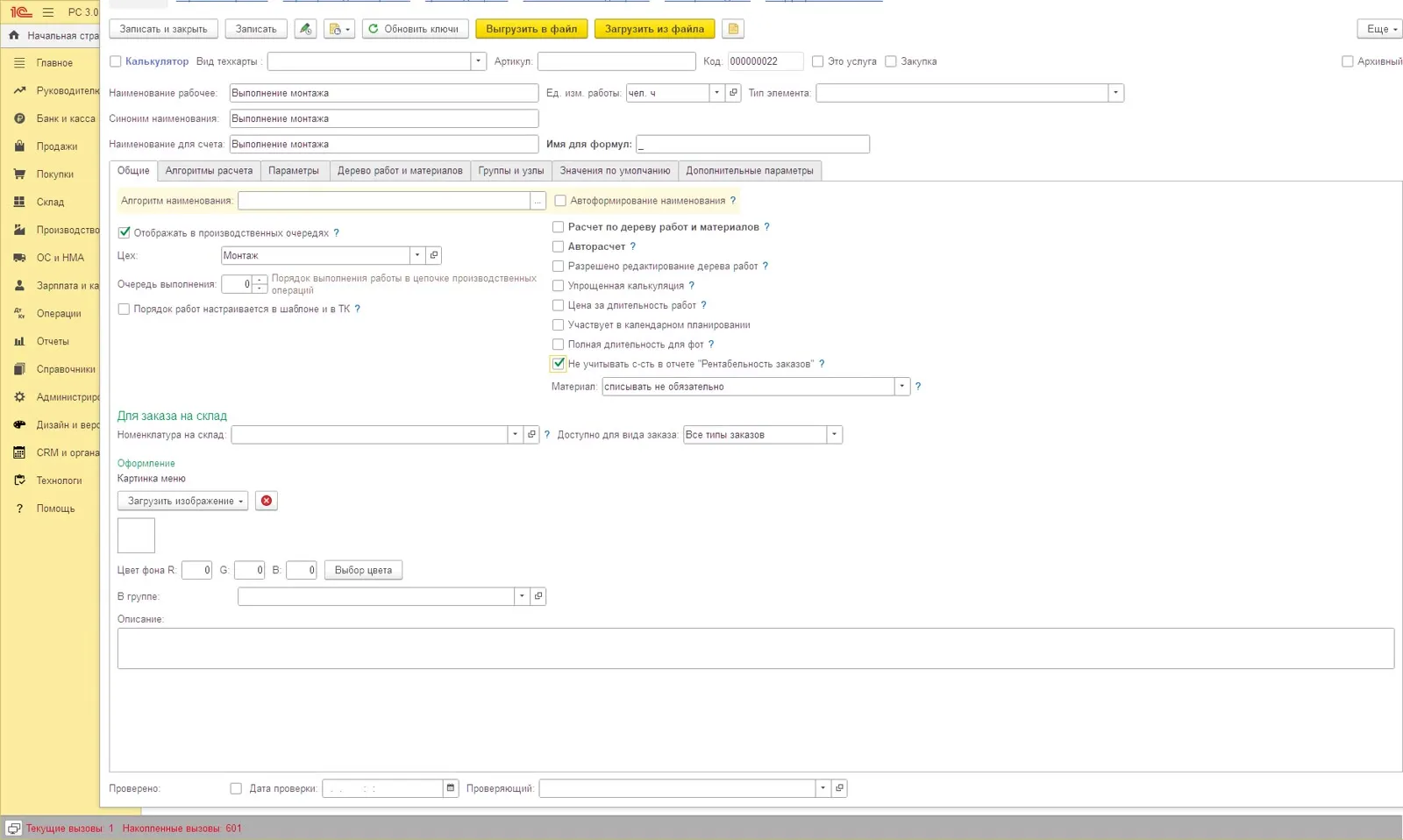This screenshot has width=1403, height=840.
Task: Open the 1C main menu hamburger icon
Action: point(48,12)
